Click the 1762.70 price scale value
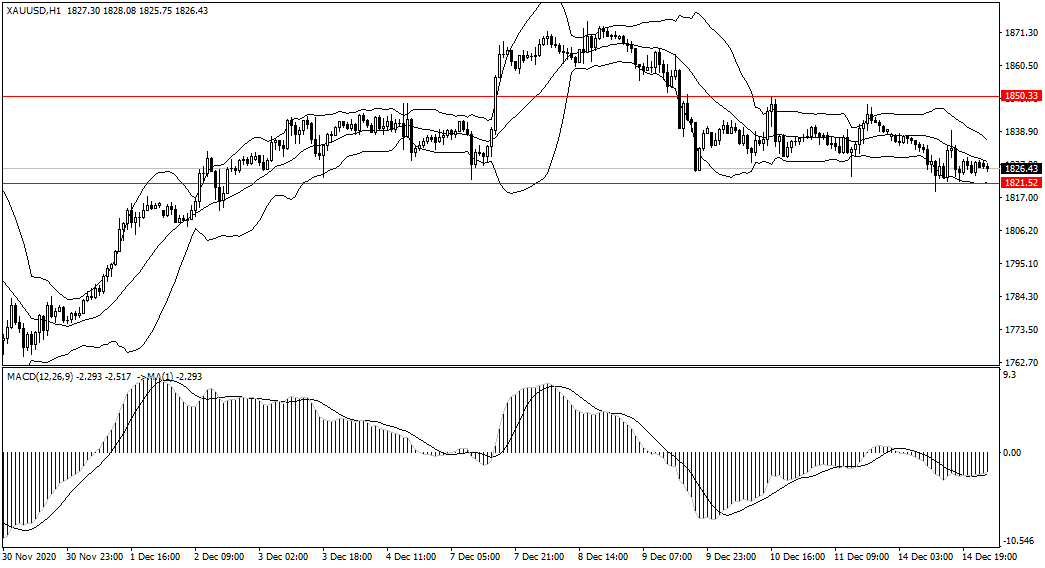The height and width of the screenshot is (568, 1045). coord(1021,362)
